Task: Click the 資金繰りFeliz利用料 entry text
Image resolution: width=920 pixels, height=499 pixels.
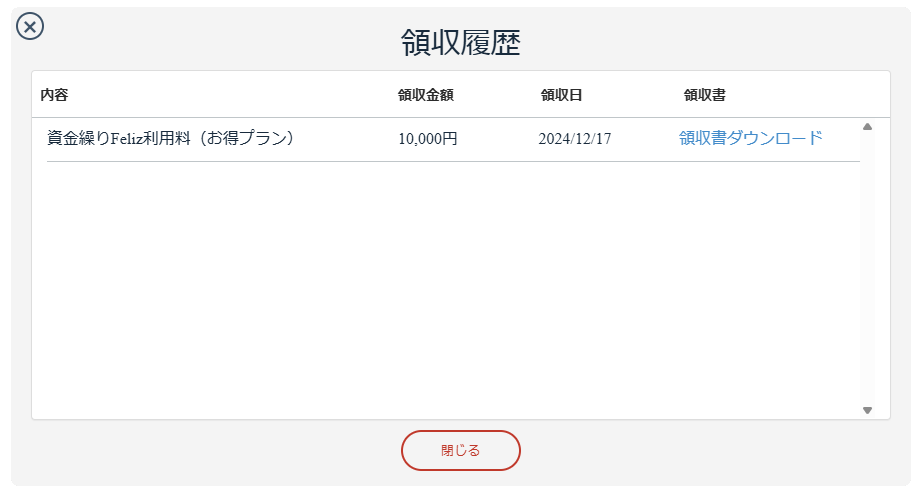Action: tap(119, 139)
